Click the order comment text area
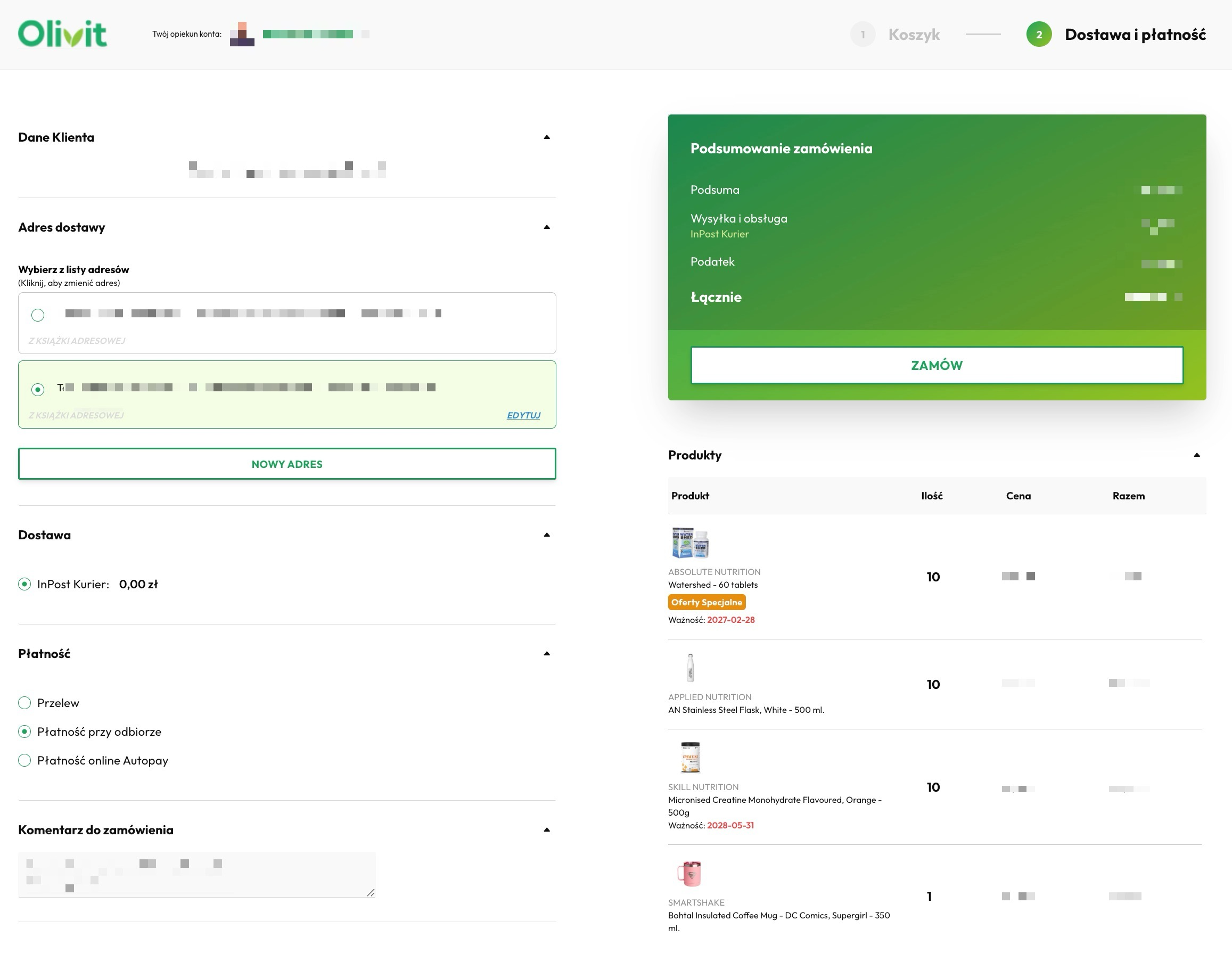The height and width of the screenshot is (953, 1232). (196, 875)
